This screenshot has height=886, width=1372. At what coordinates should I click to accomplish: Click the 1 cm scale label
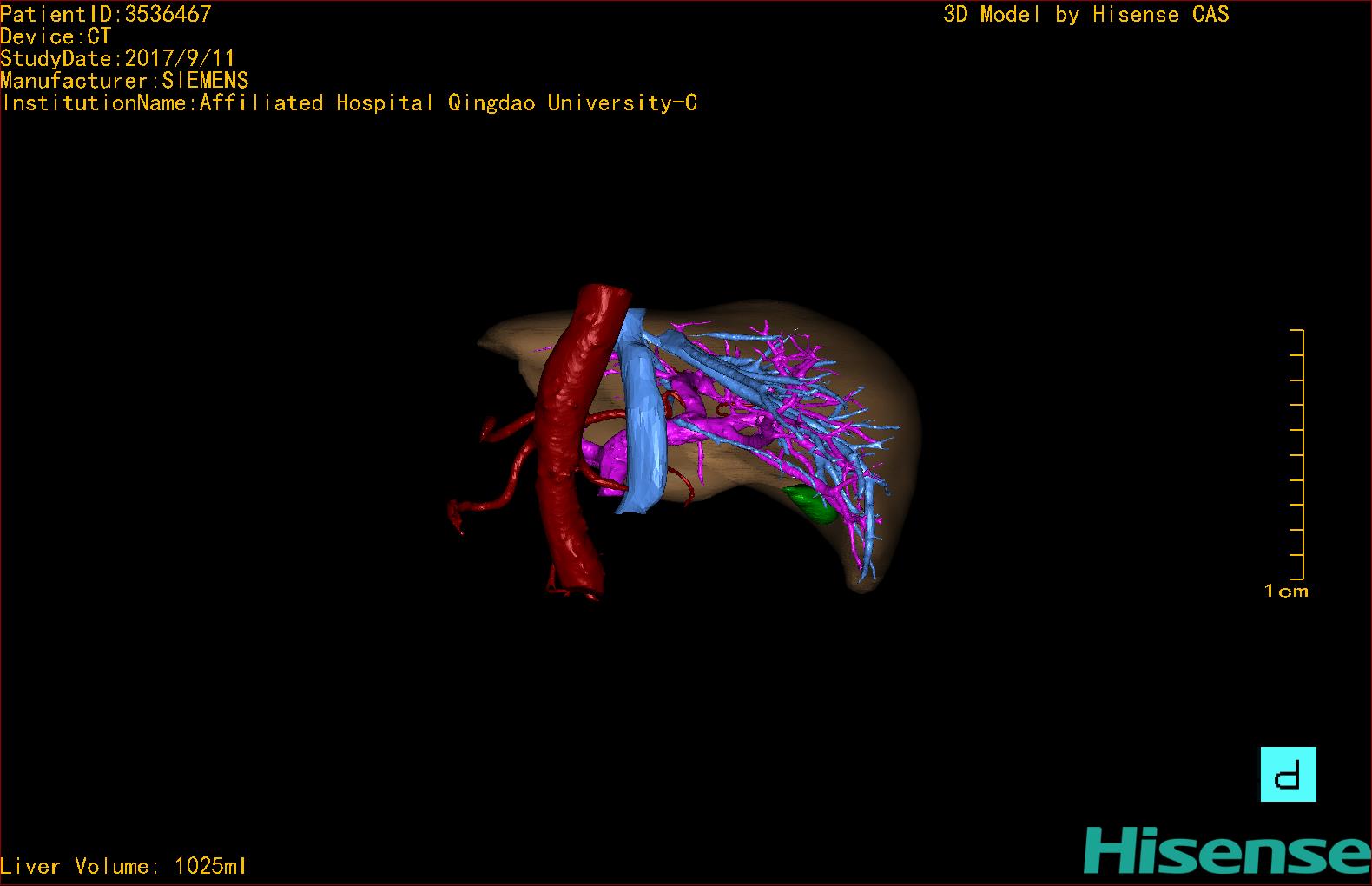click(x=1286, y=591)
